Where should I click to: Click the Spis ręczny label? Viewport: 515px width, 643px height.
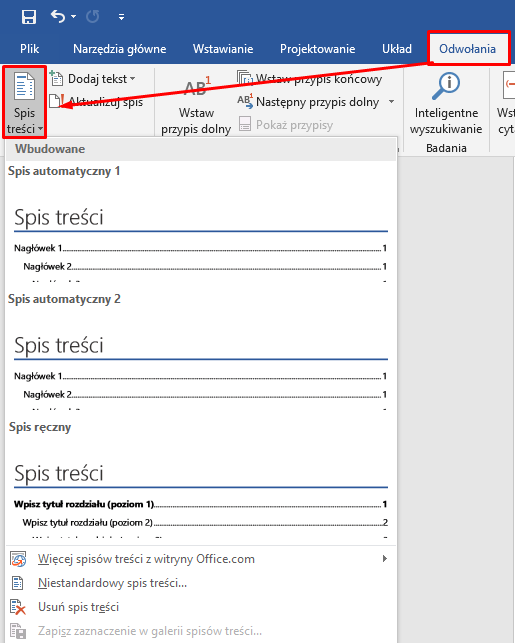pos(40,427)
